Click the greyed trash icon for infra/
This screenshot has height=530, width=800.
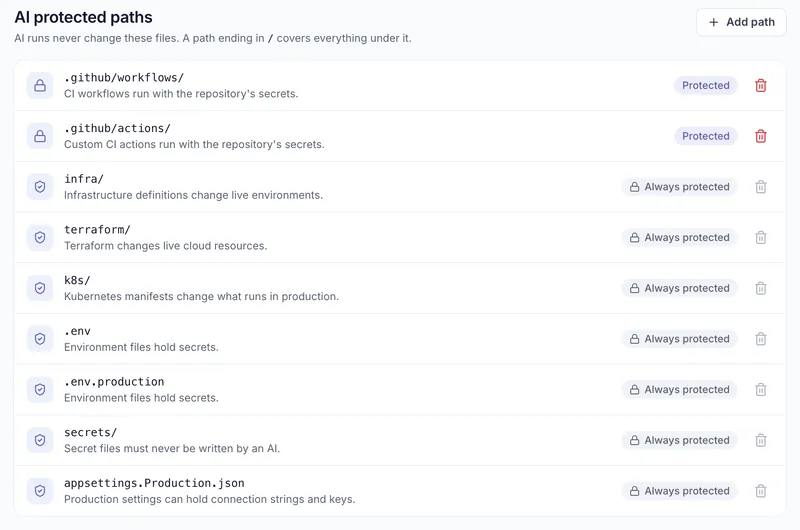coord(760,187)
